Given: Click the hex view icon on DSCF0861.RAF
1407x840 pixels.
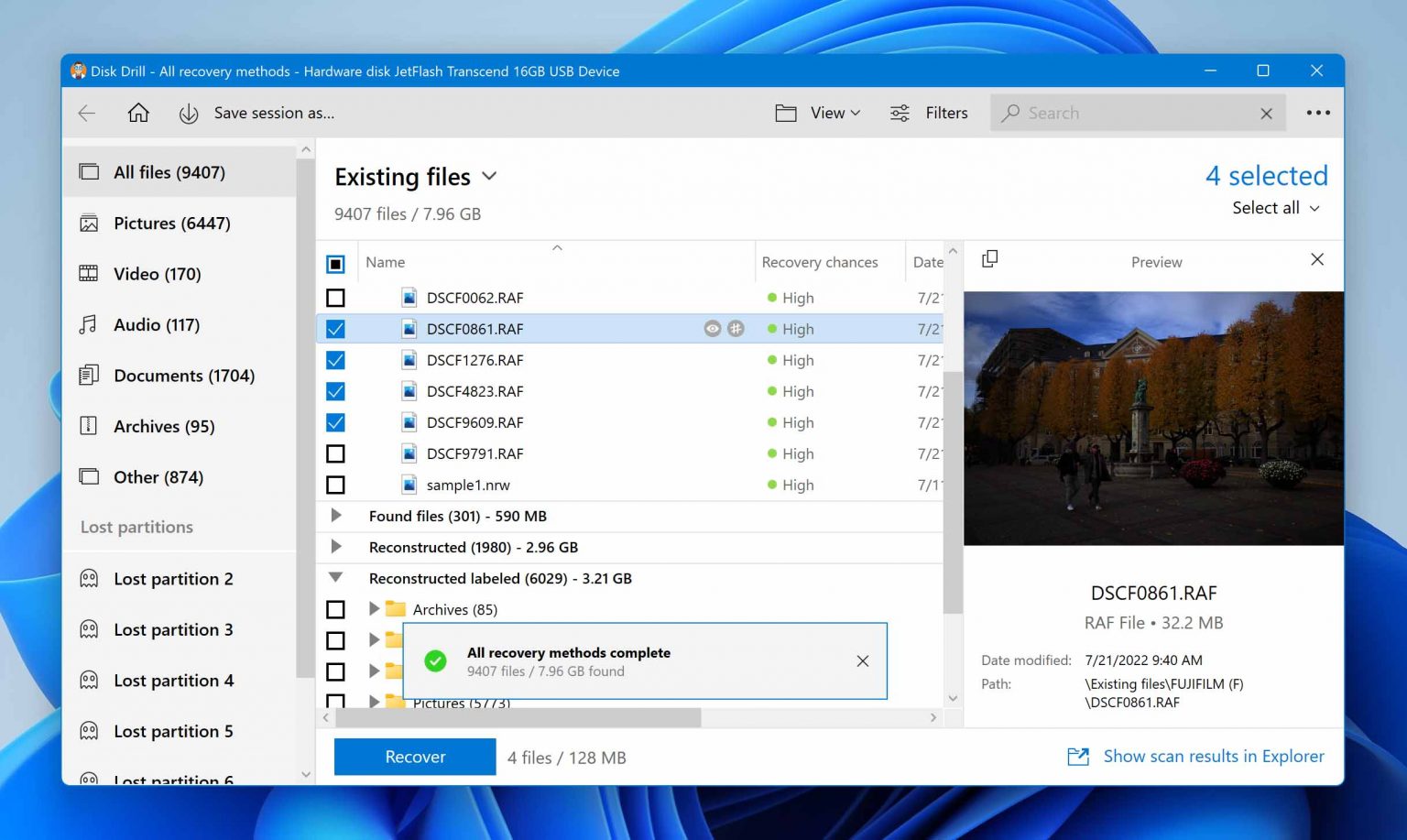Looking at the screenshot, I should (x=736, y=329).
